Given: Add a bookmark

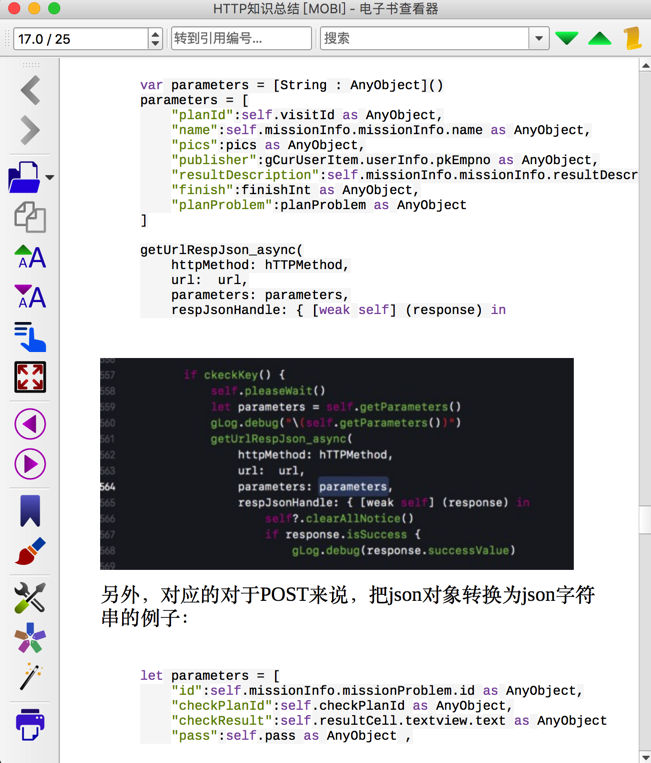Looking at the screenshot, I should click(30, 511).
